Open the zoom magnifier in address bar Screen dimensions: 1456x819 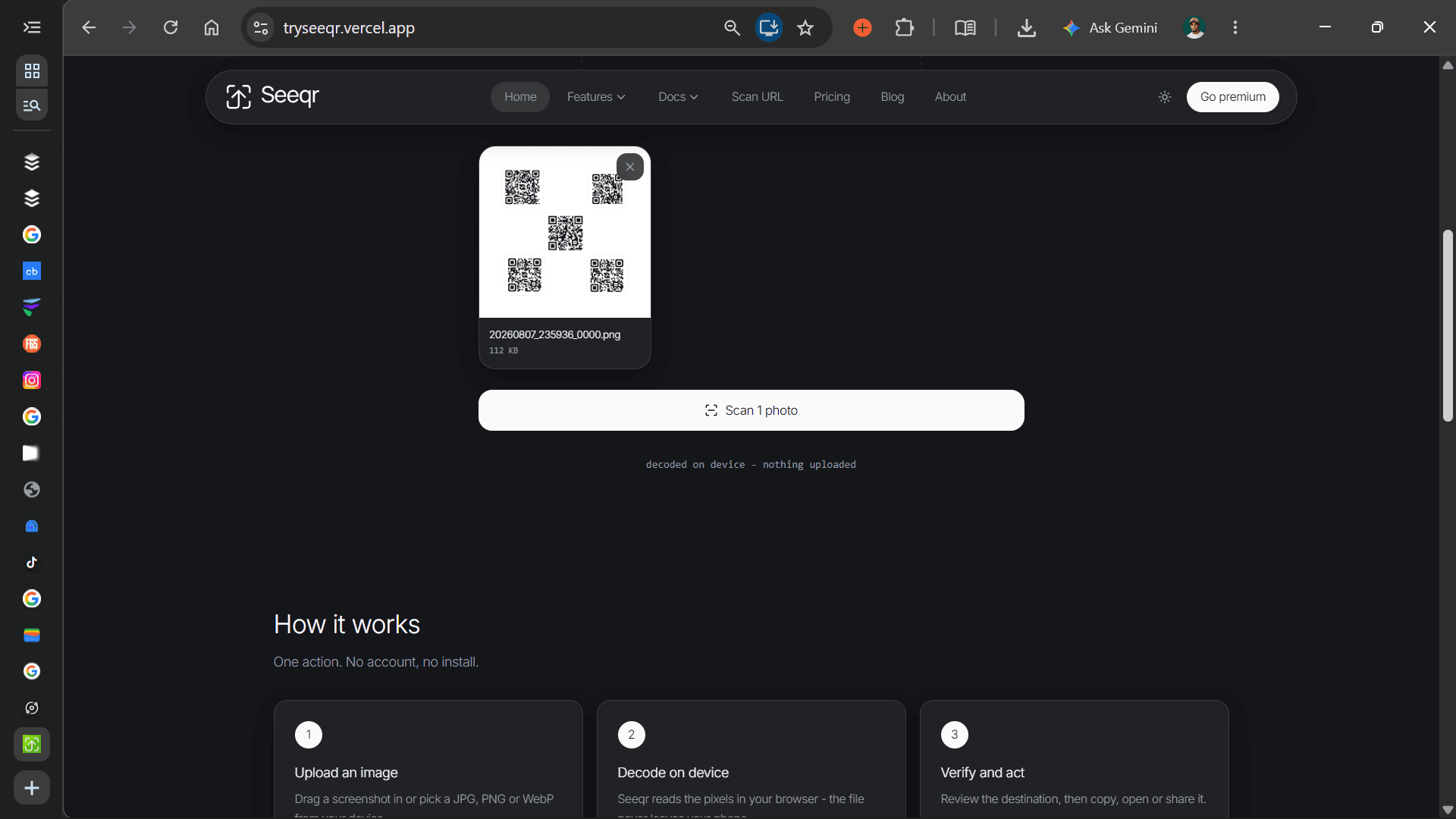tap(732, 28)
